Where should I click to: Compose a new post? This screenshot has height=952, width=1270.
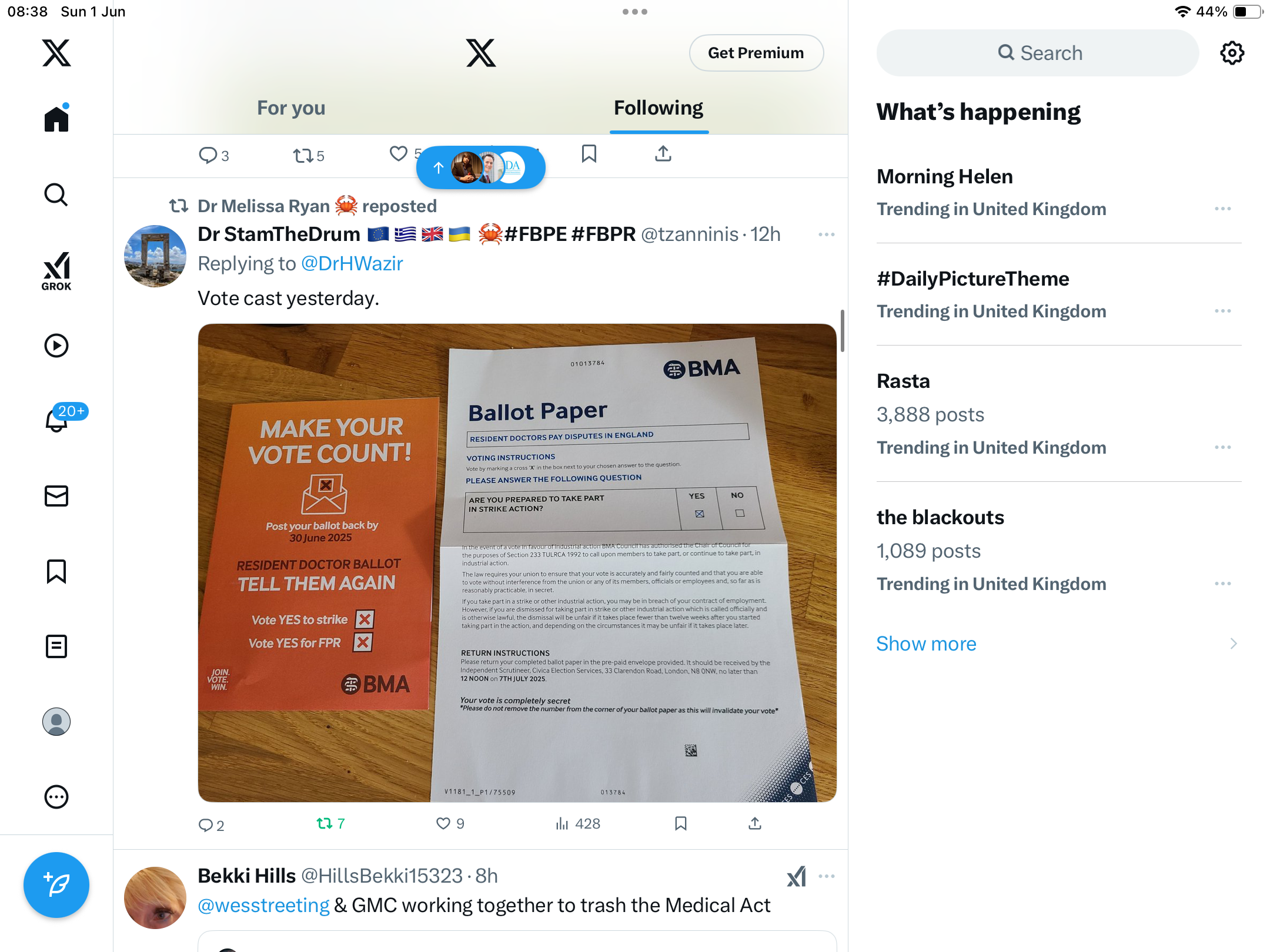point(56,884)
